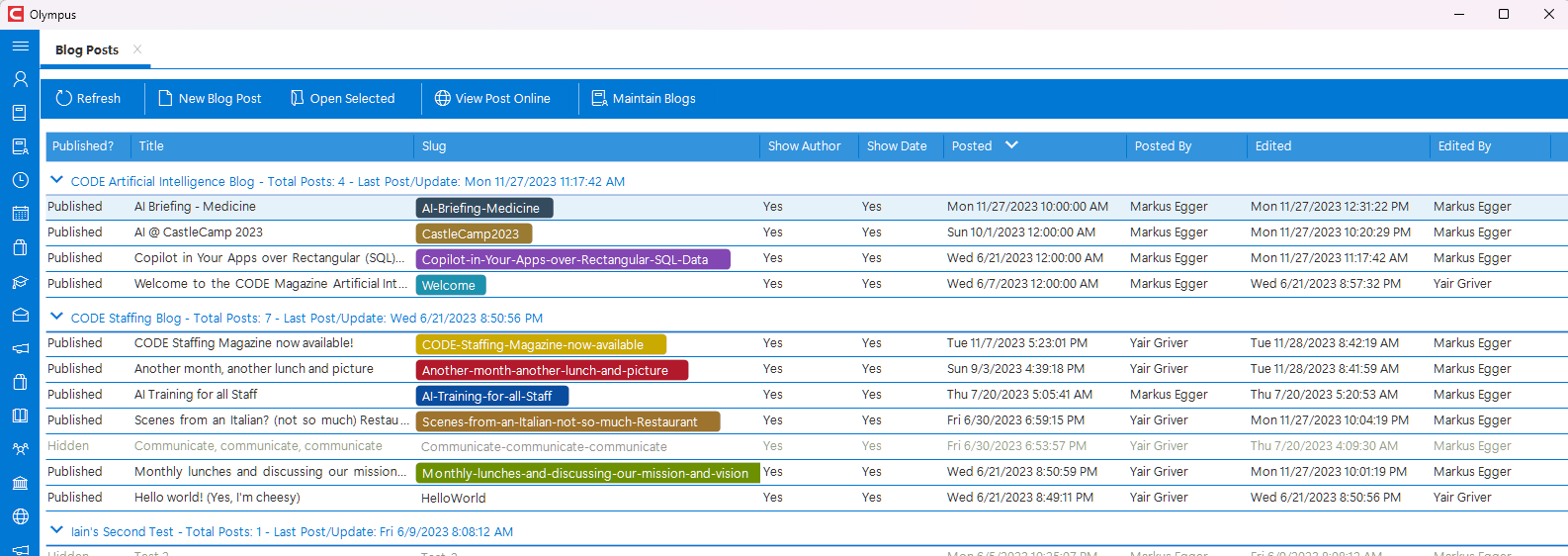Click 'Tue 11/7/2023 5:23:01 PM' posted date
Viewport: 1568px width, 556px height.
pyautogui.click(x=1017, y=342)
